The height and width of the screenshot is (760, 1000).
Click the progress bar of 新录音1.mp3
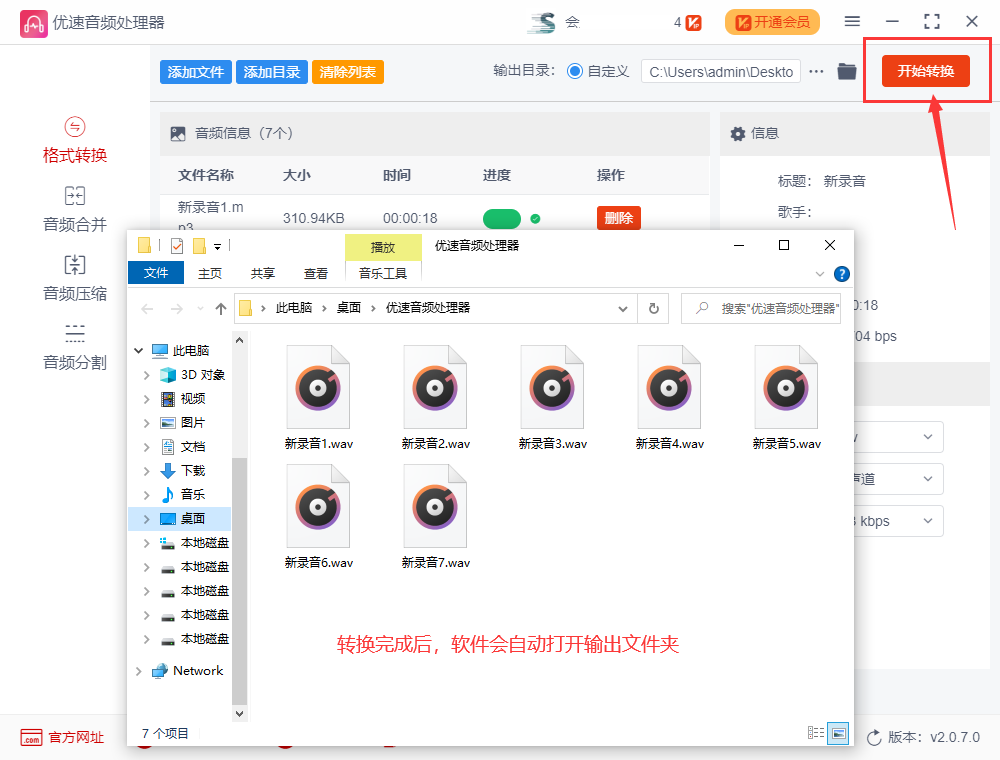coord(502,218)
